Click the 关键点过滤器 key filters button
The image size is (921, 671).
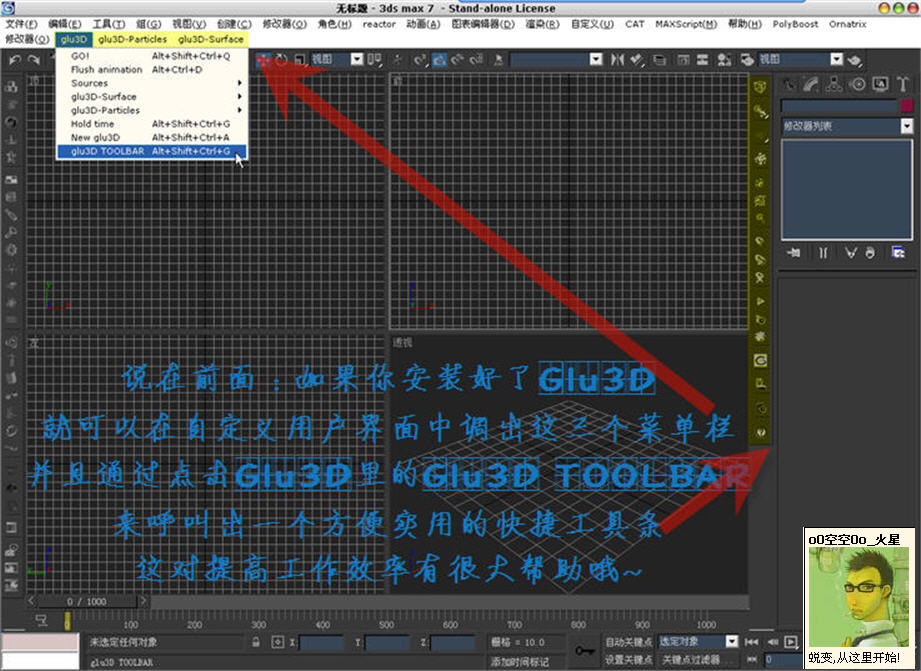click(x=698, y=659)
